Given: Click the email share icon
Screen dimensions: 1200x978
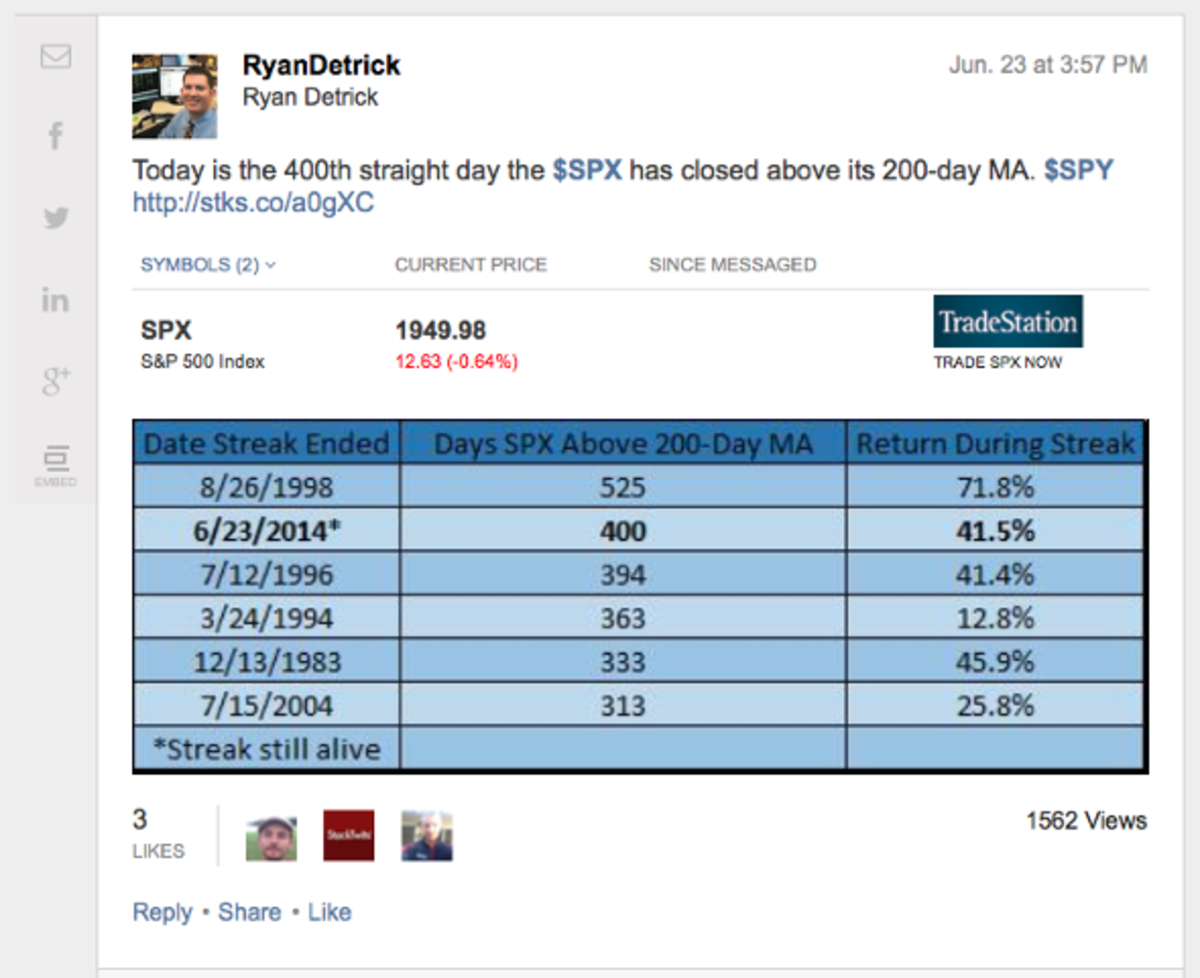Looking at the screenshot, I should click(56, 56).
